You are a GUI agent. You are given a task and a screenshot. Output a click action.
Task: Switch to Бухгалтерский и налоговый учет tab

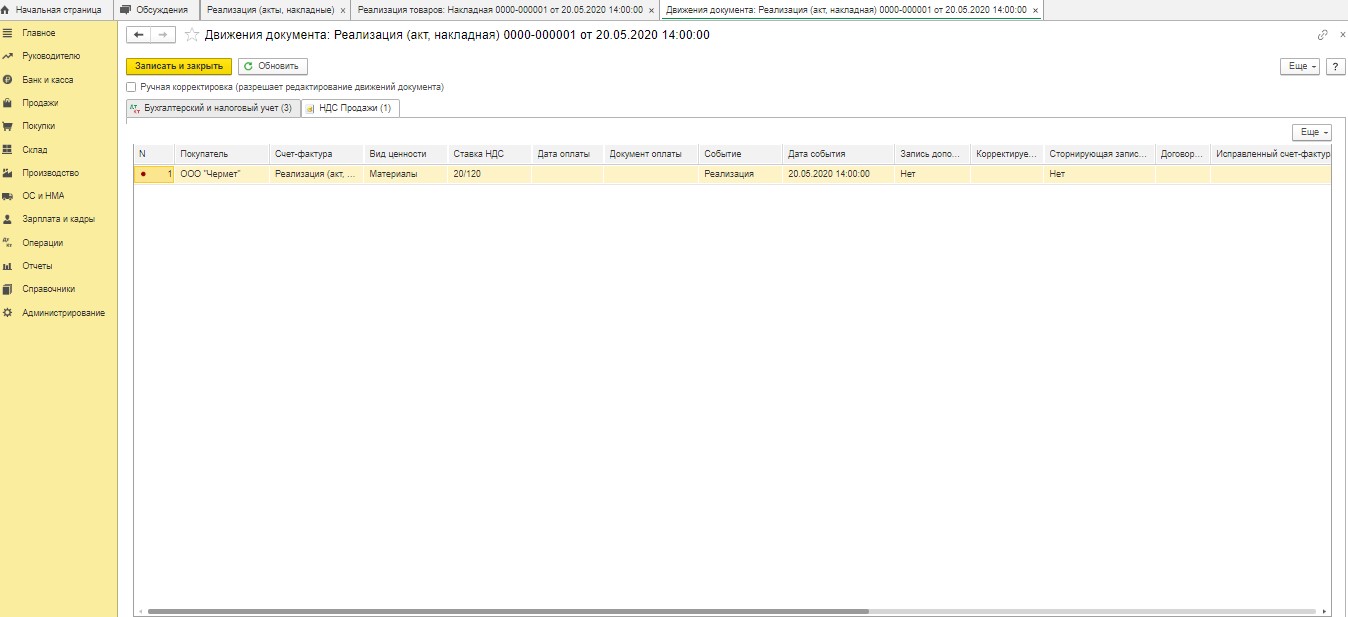(211, 108)
